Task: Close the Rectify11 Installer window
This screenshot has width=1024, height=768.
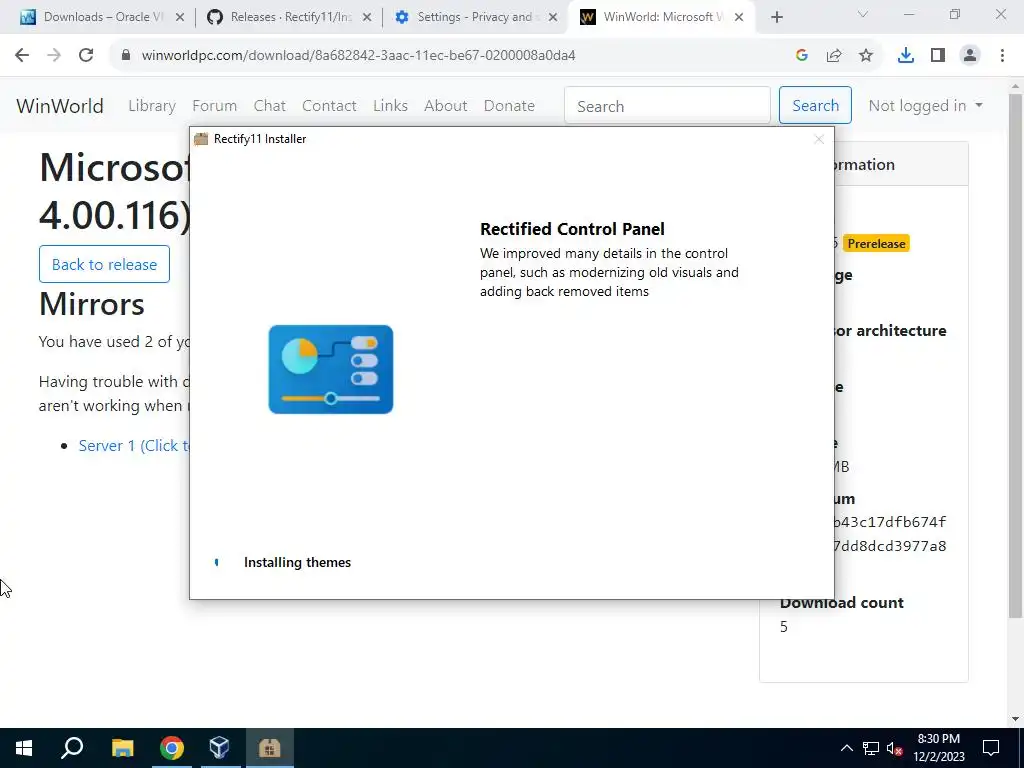Action: click(819, 138)
